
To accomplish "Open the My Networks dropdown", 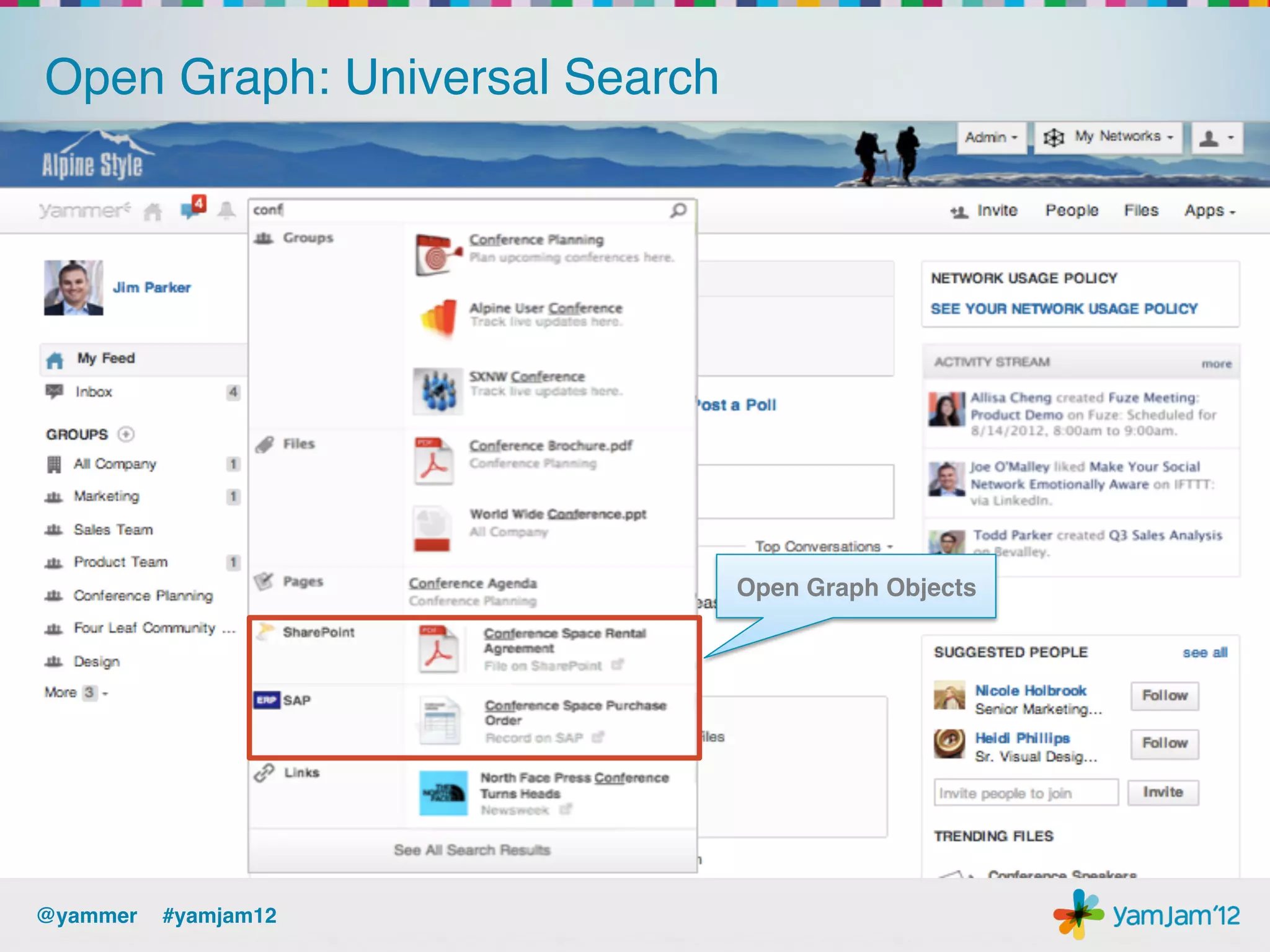I will pos(1108,137).
